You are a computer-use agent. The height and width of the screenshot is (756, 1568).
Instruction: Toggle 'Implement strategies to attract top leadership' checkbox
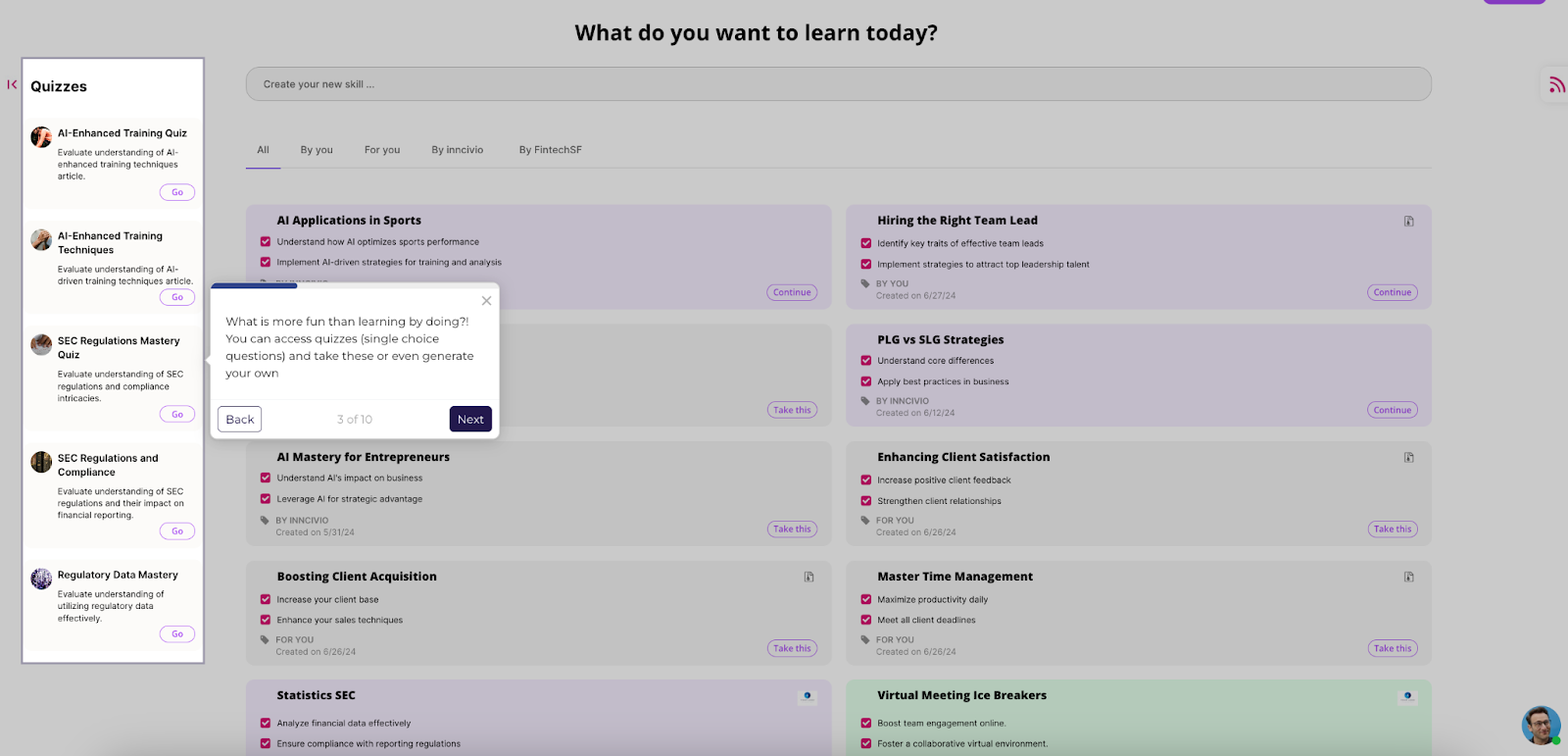pos(866,264)
